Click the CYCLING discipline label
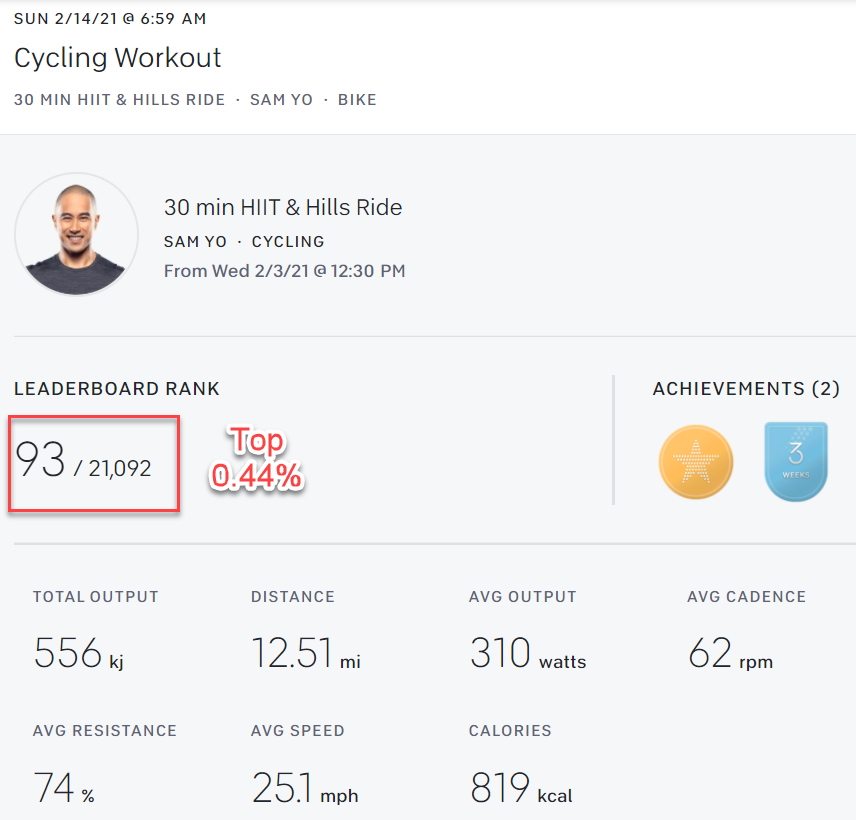Image resolution: width=856 pixels, height=820 pixels. click(287, 241)
